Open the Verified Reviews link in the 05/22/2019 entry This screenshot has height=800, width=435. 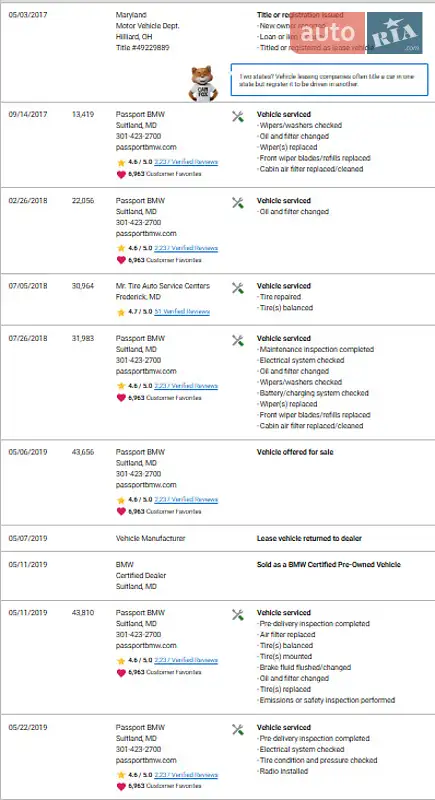[186, 775]
